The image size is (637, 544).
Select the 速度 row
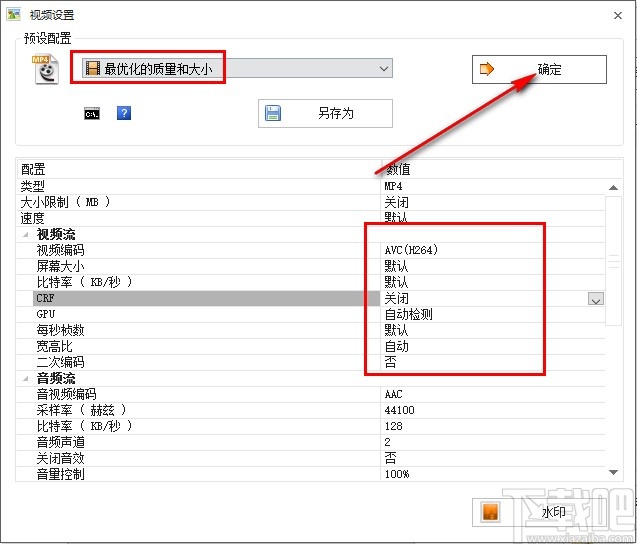click(311, 218)
